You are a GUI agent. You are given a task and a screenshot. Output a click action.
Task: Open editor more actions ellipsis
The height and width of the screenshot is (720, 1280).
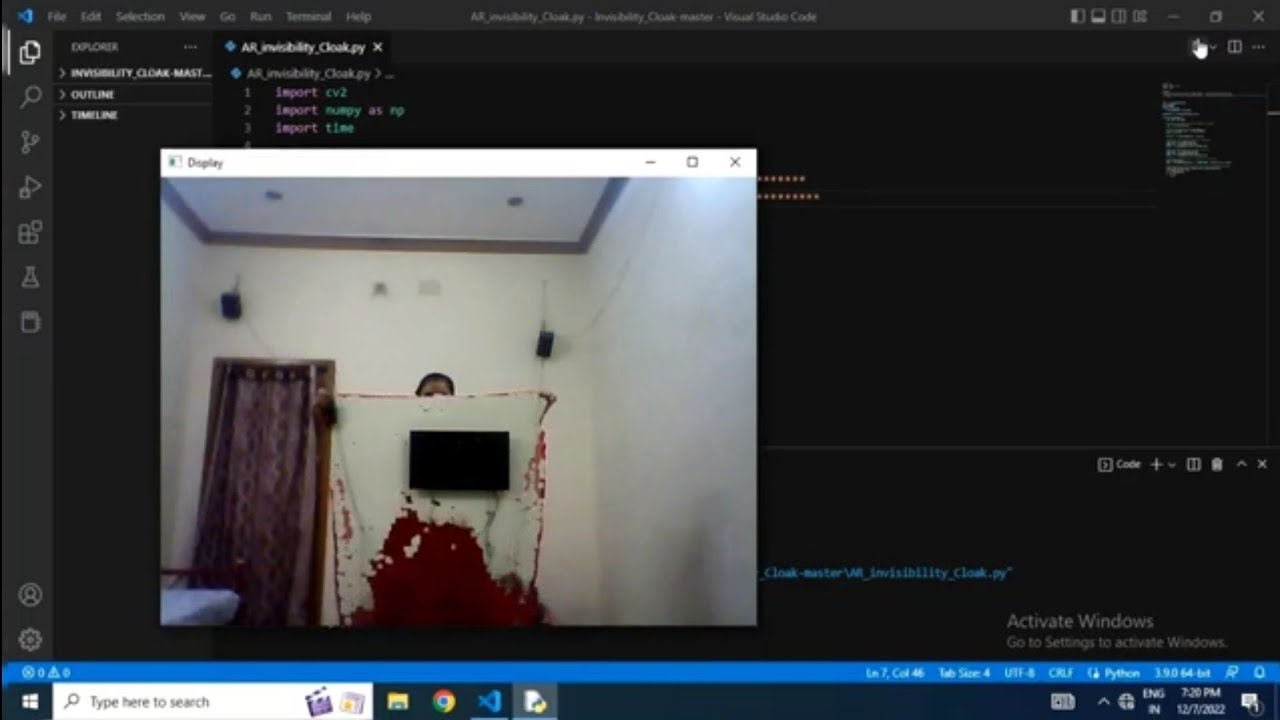(x=1258, y=47)
